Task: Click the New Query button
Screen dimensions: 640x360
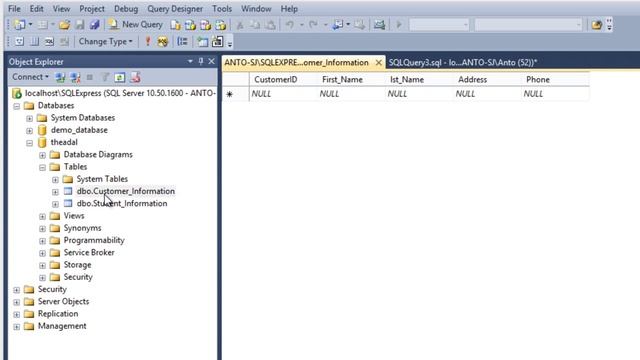Action: coord(136,24)
